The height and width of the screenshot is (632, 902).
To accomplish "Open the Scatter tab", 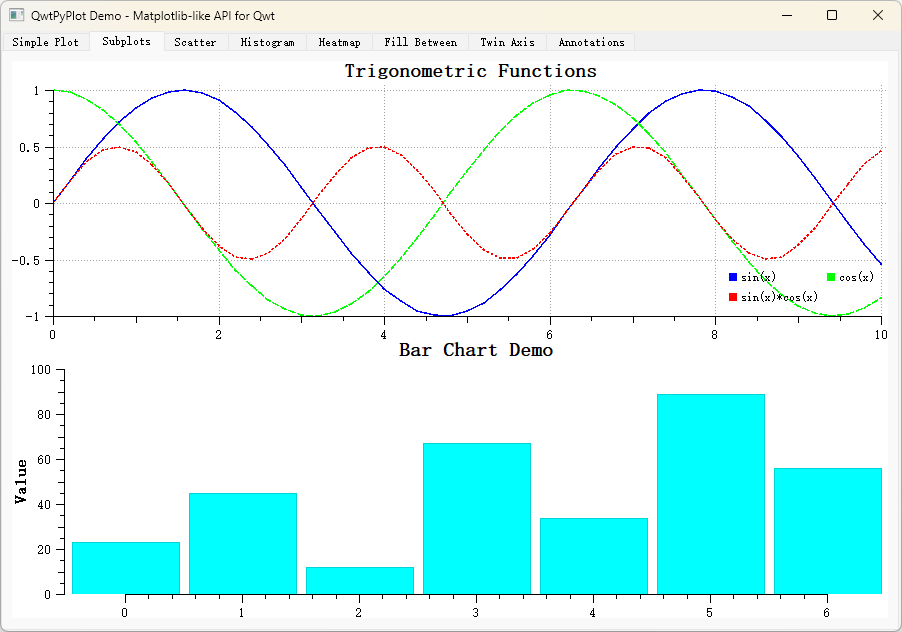I will 196,42.
